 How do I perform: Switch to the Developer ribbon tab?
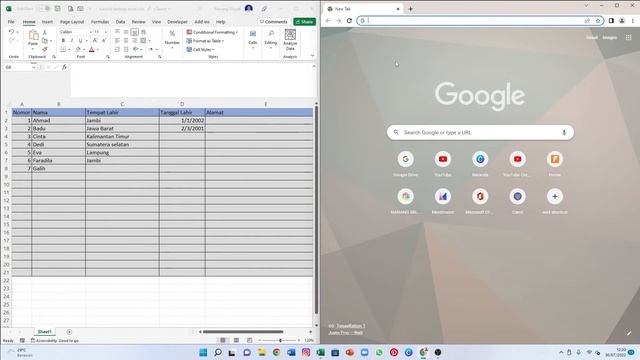click(178, 22)
